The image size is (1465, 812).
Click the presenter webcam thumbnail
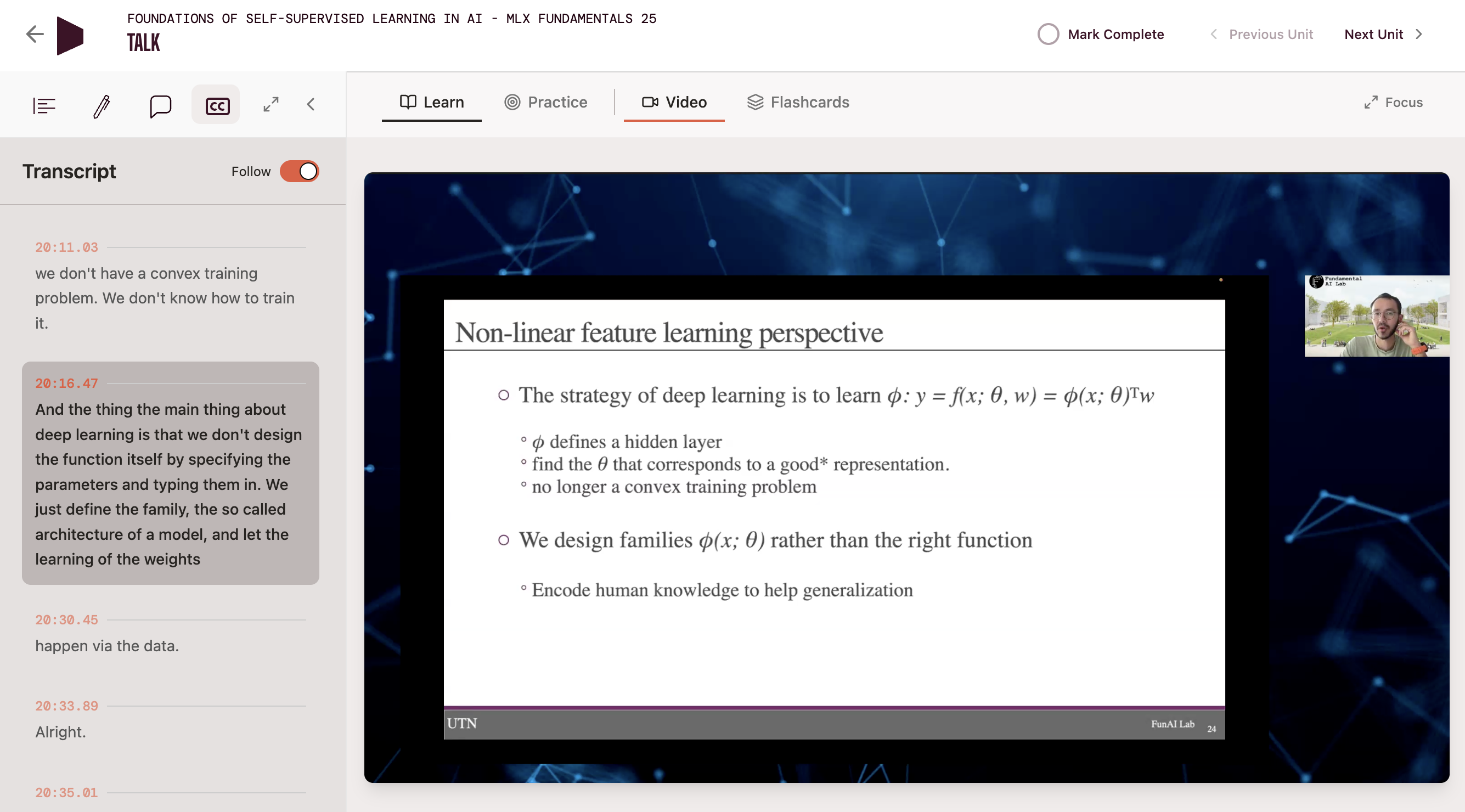(x=1376, y=315)
